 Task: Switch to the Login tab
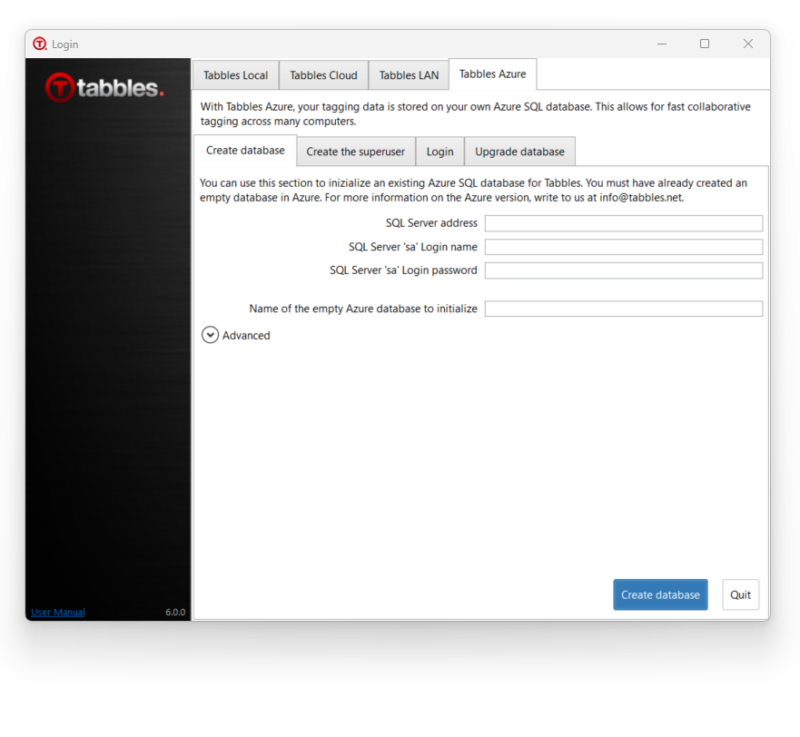pyautogui.click(x=440, y=151)
